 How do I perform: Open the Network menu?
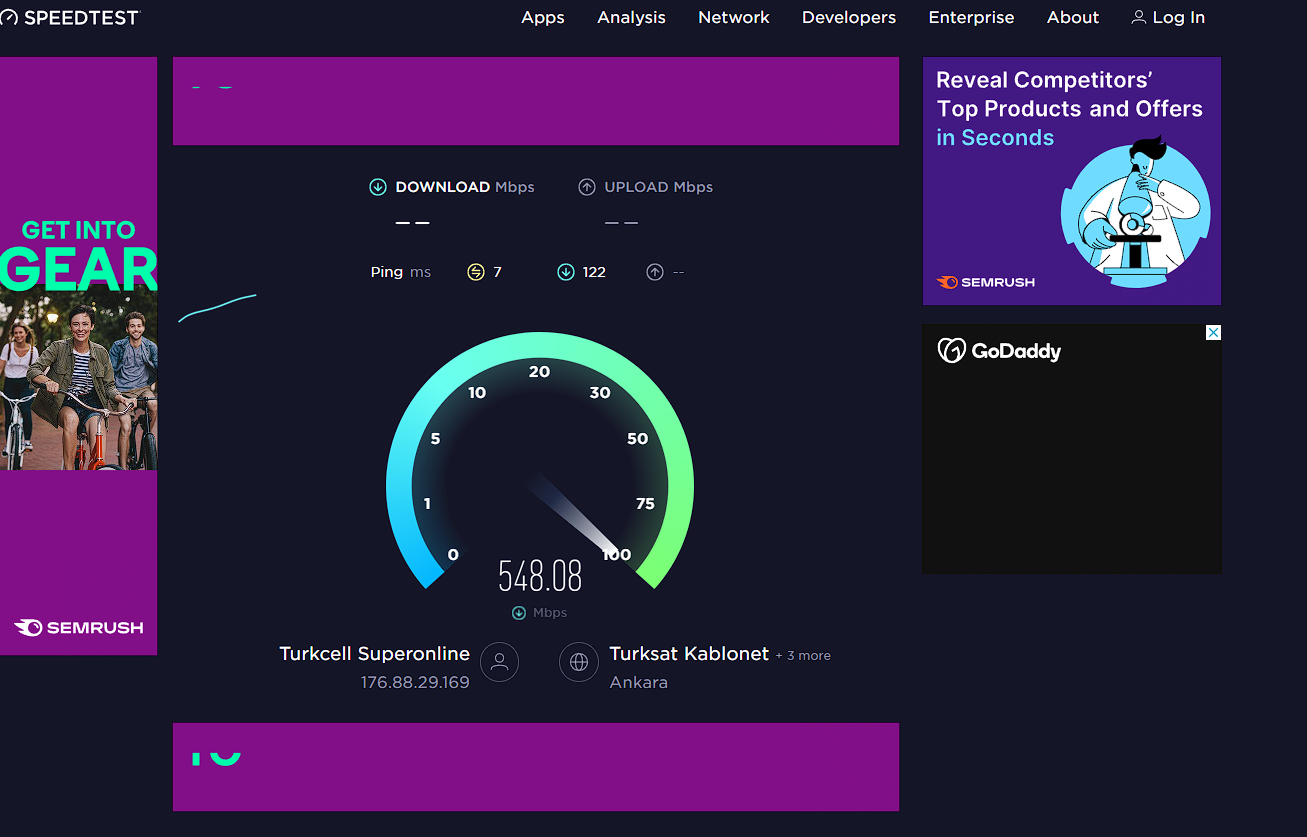pos(734,17)
